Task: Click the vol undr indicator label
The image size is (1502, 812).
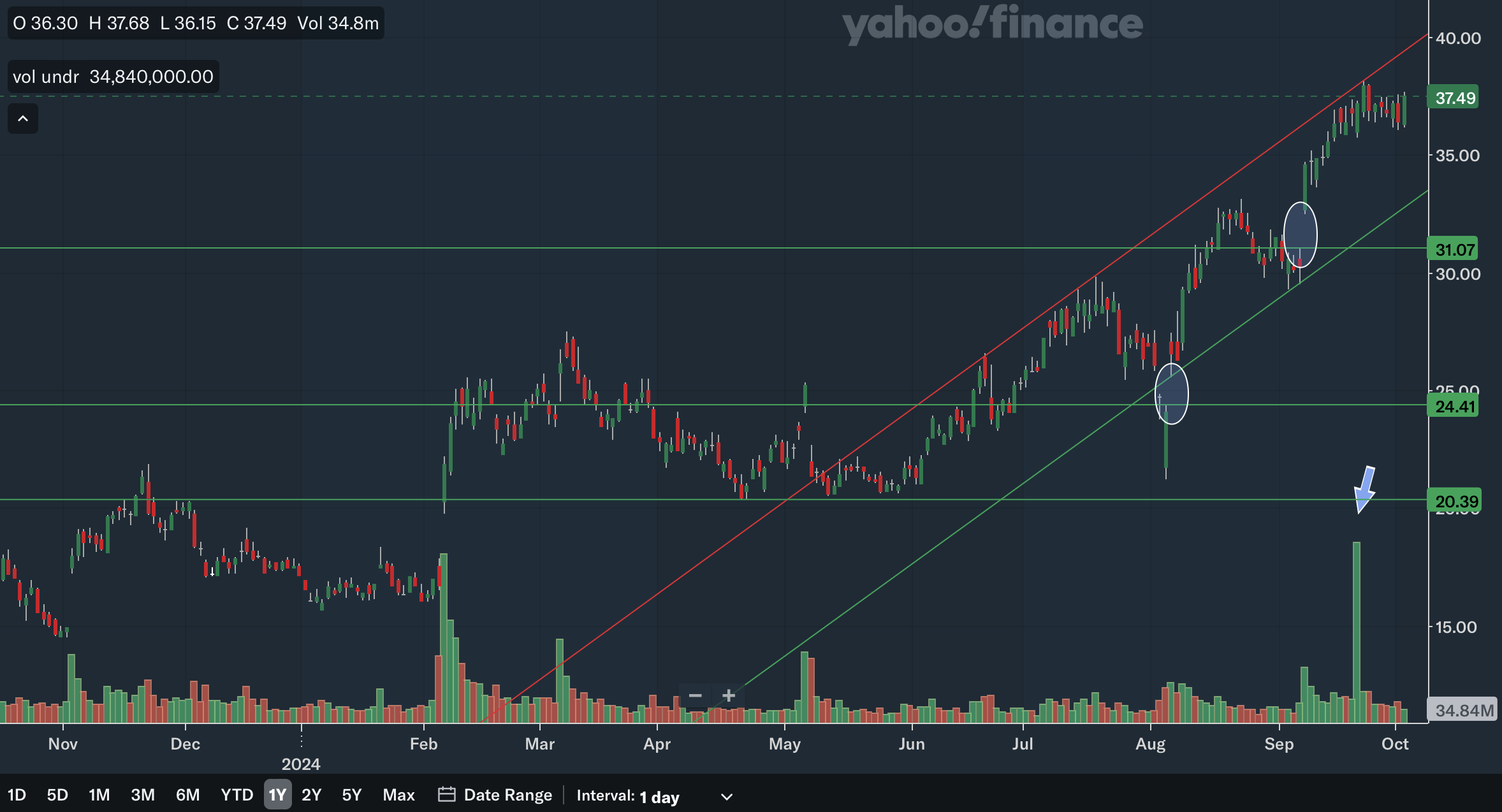Action: pyautogui.click(x=46, y=77)
